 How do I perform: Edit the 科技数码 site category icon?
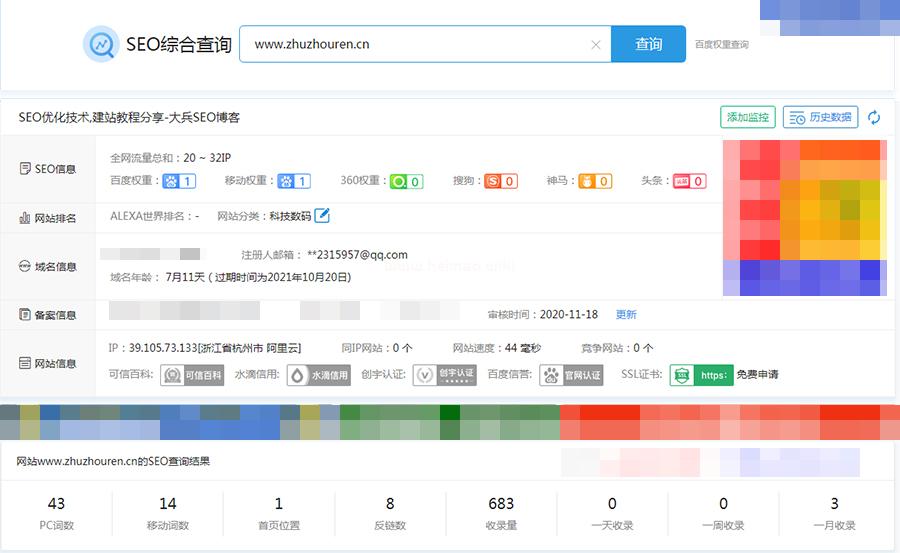(322, 215)
